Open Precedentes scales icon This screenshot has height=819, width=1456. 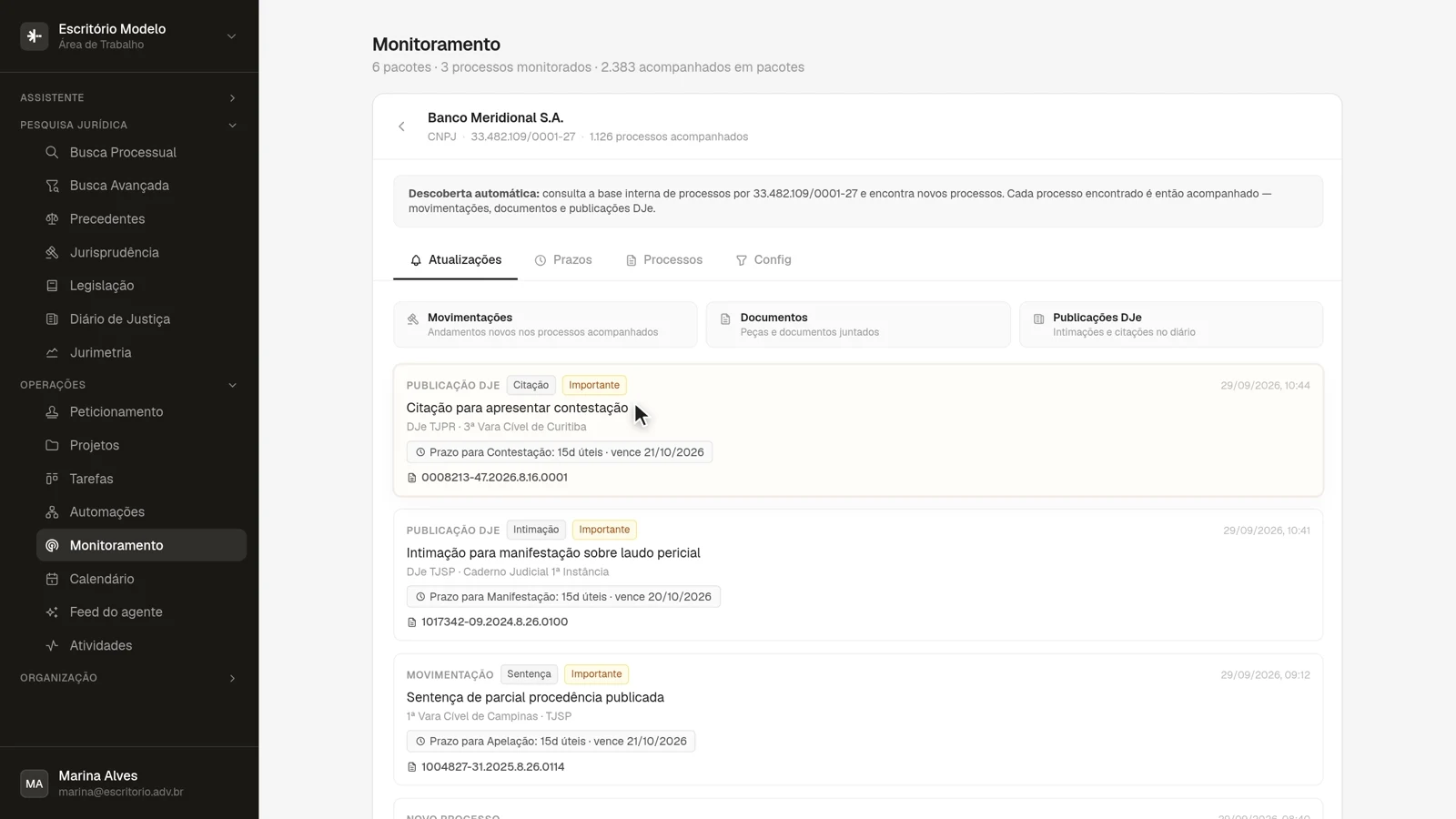point(52,219)
